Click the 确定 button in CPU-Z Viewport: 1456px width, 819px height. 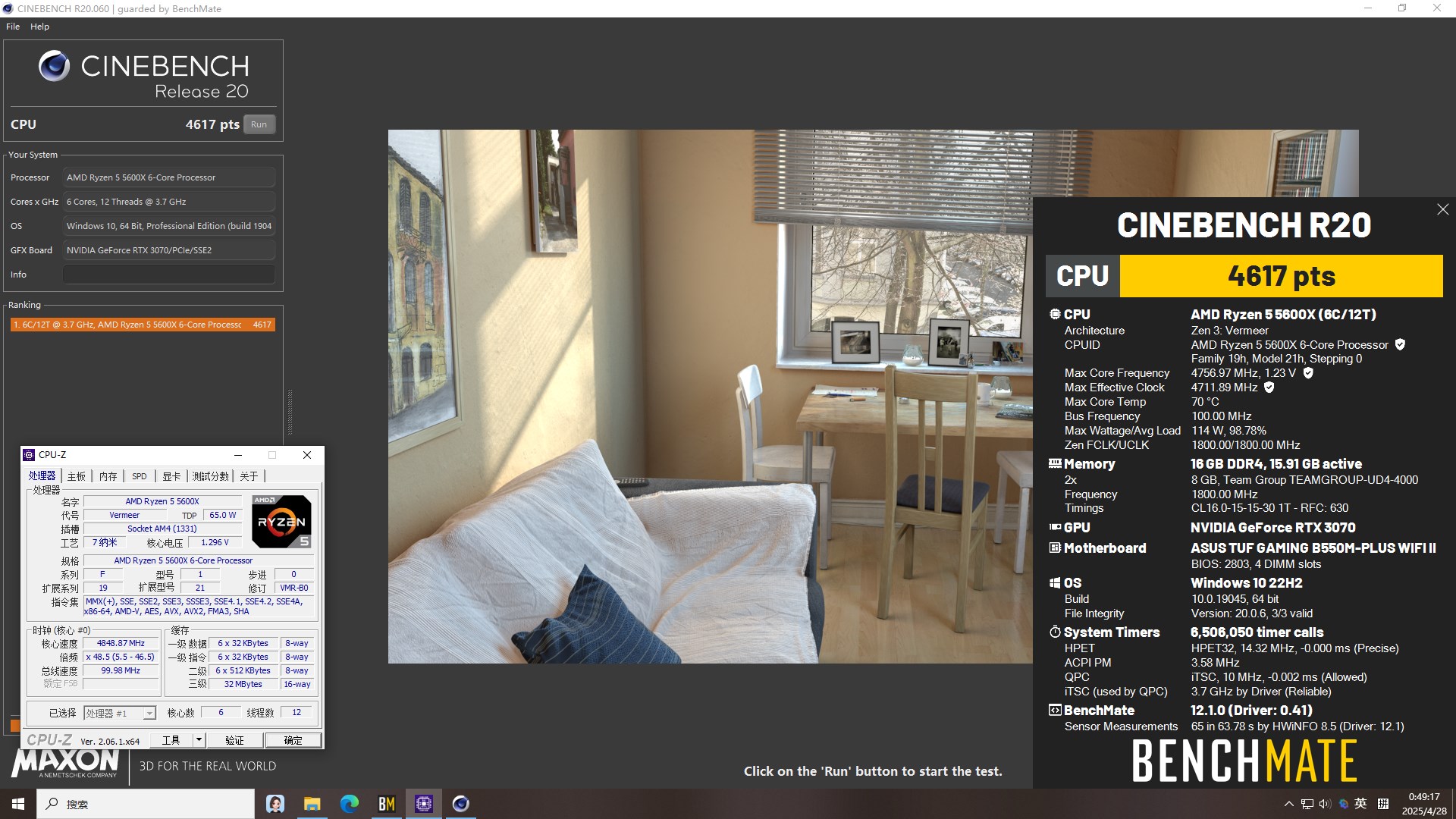click(293, 740)
